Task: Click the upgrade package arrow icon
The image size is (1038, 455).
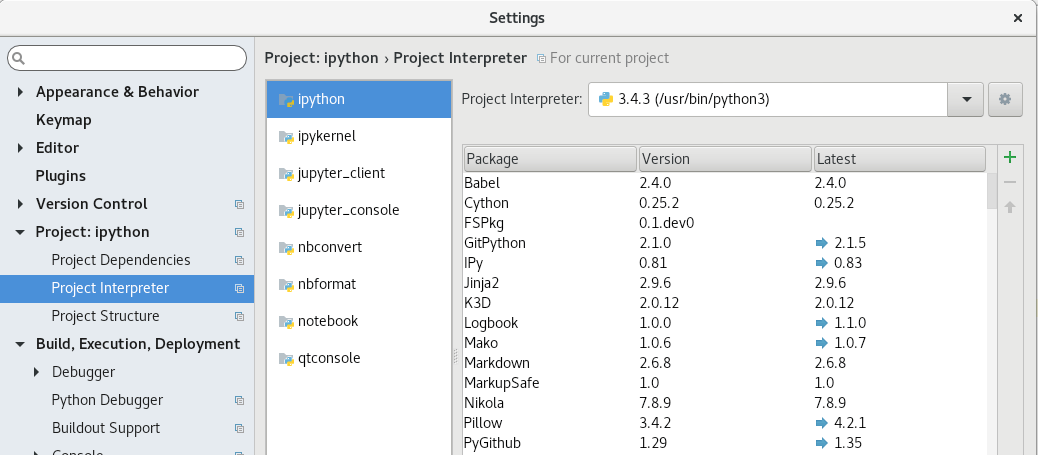Action: (1010, 207)
